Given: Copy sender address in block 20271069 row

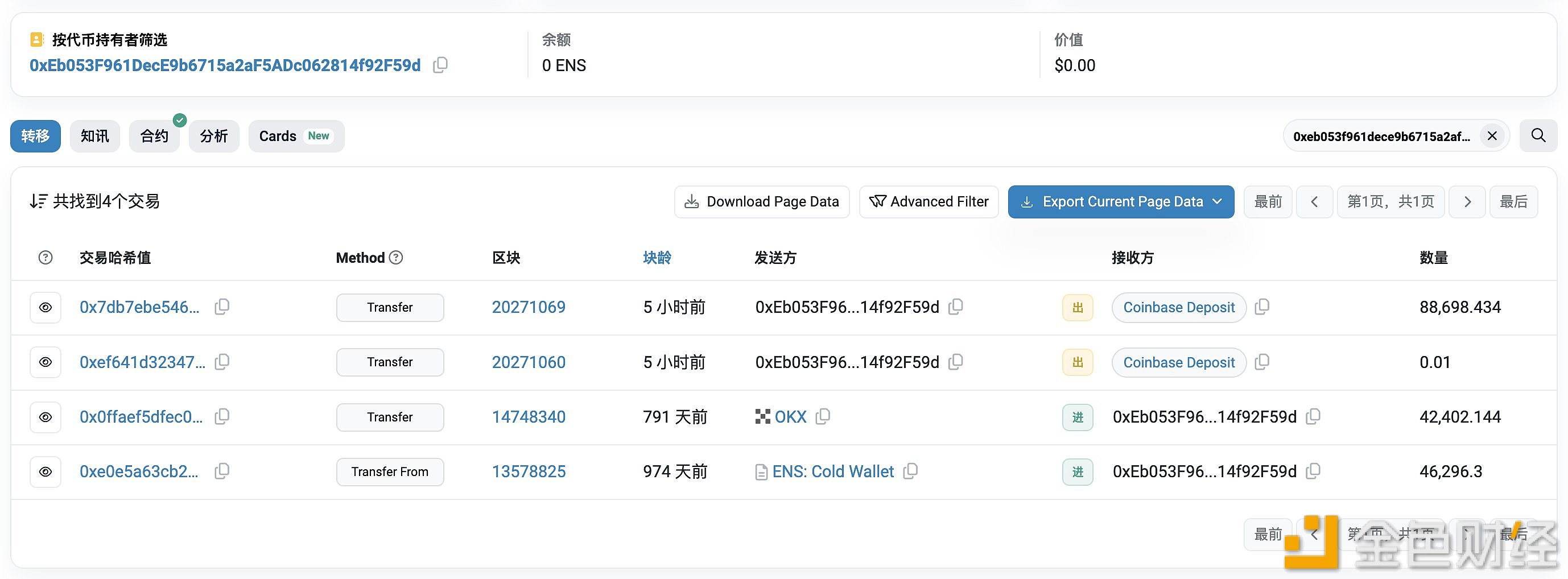Looking at the screenshot, I should [x=956, y=307].
